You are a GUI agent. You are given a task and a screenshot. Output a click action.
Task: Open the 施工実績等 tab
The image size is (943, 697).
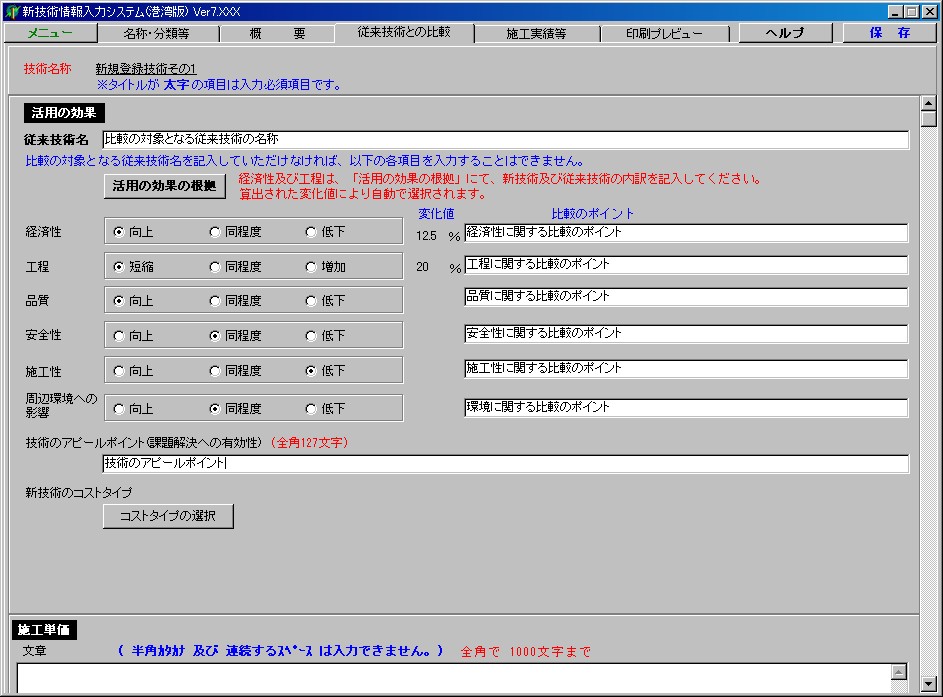[536, 33]
